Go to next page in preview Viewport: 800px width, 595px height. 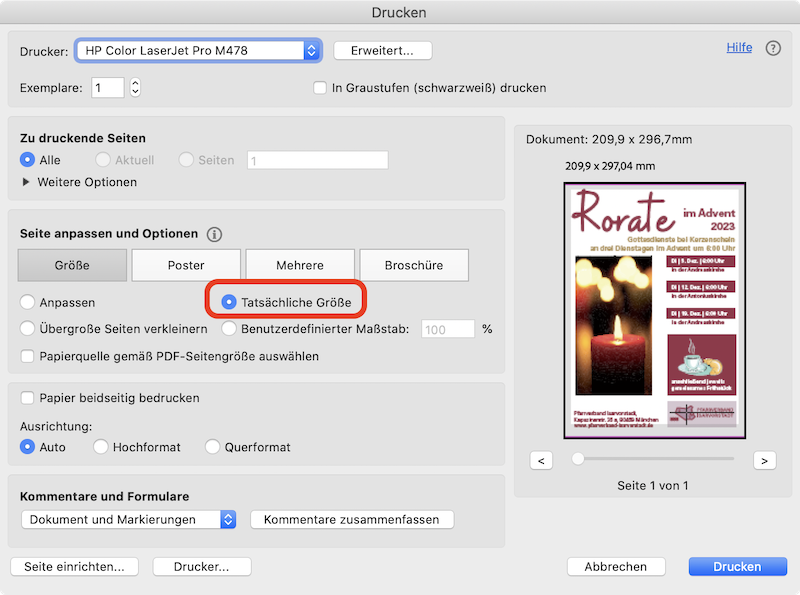click(x=764, y=460)
